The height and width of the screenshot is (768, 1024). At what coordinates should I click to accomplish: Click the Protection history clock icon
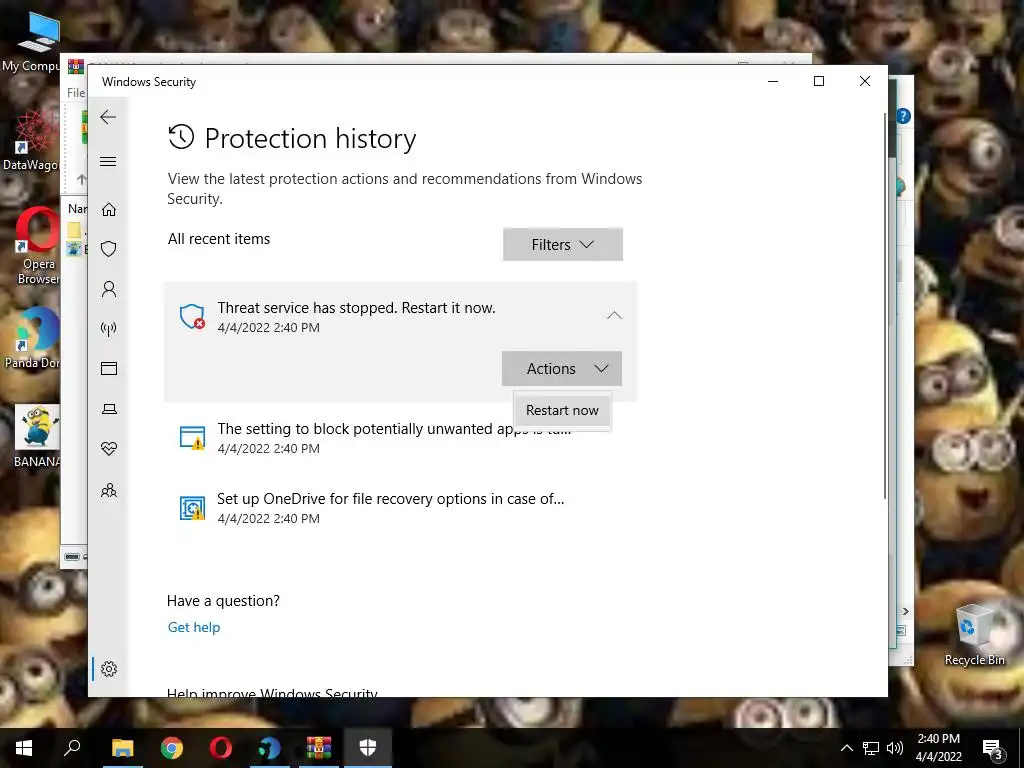[181, 137]
